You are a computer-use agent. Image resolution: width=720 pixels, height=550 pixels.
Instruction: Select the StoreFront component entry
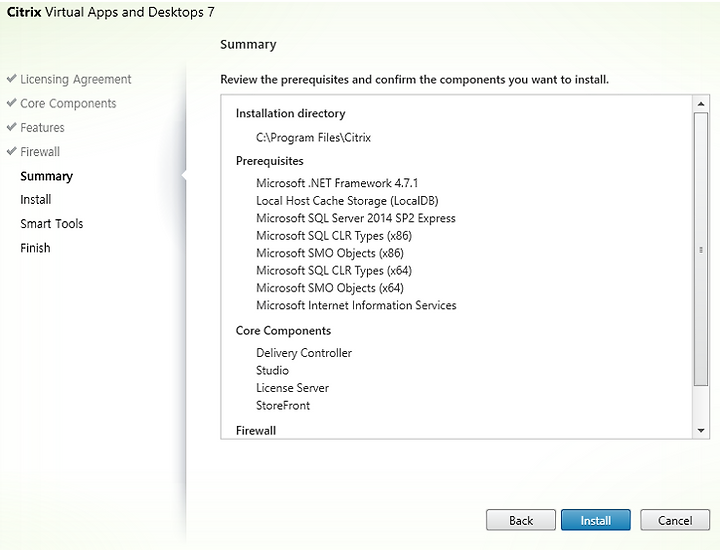tap(283, 405)
